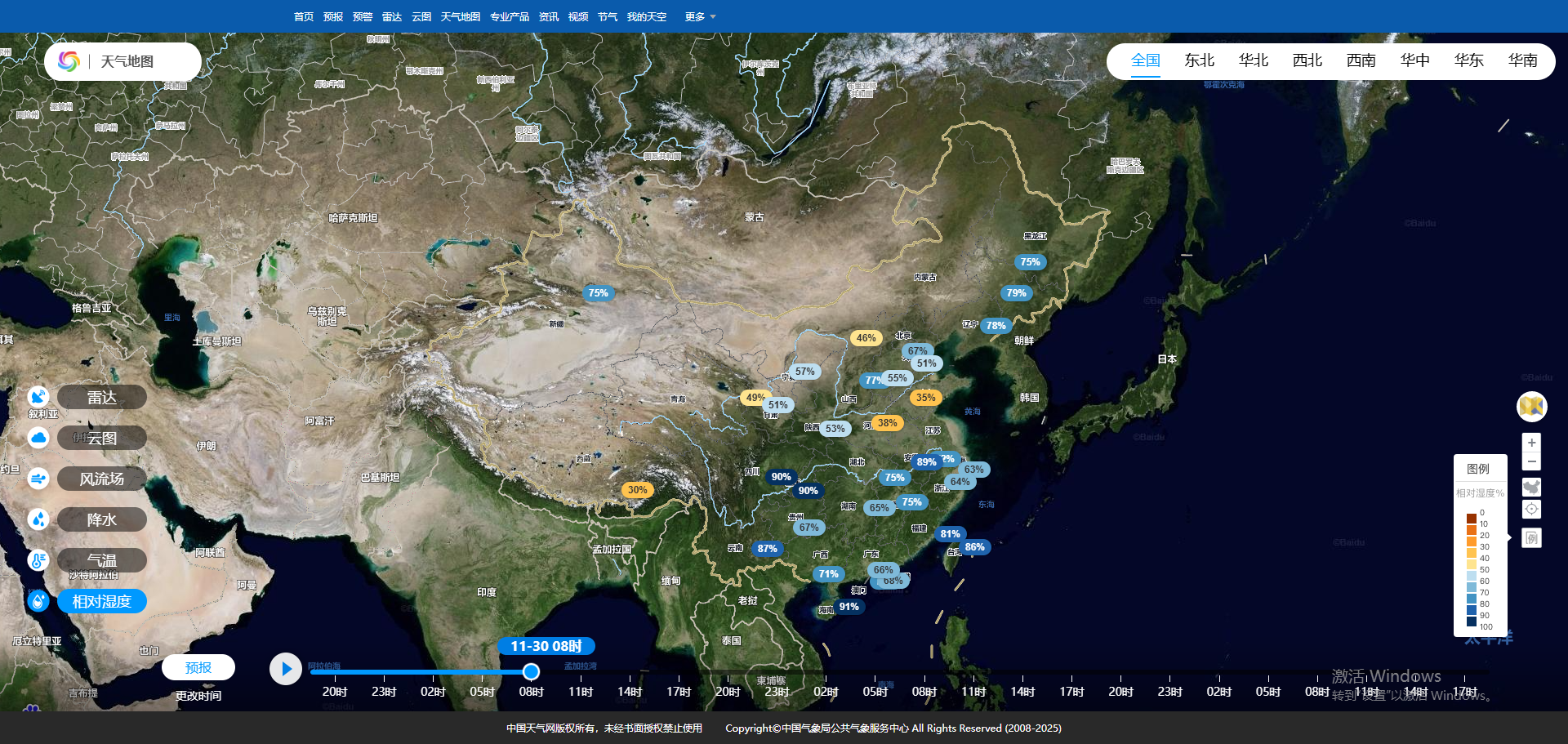
Task: Expand the 更多 dropdown in top navigation
Action: (699, 16)
